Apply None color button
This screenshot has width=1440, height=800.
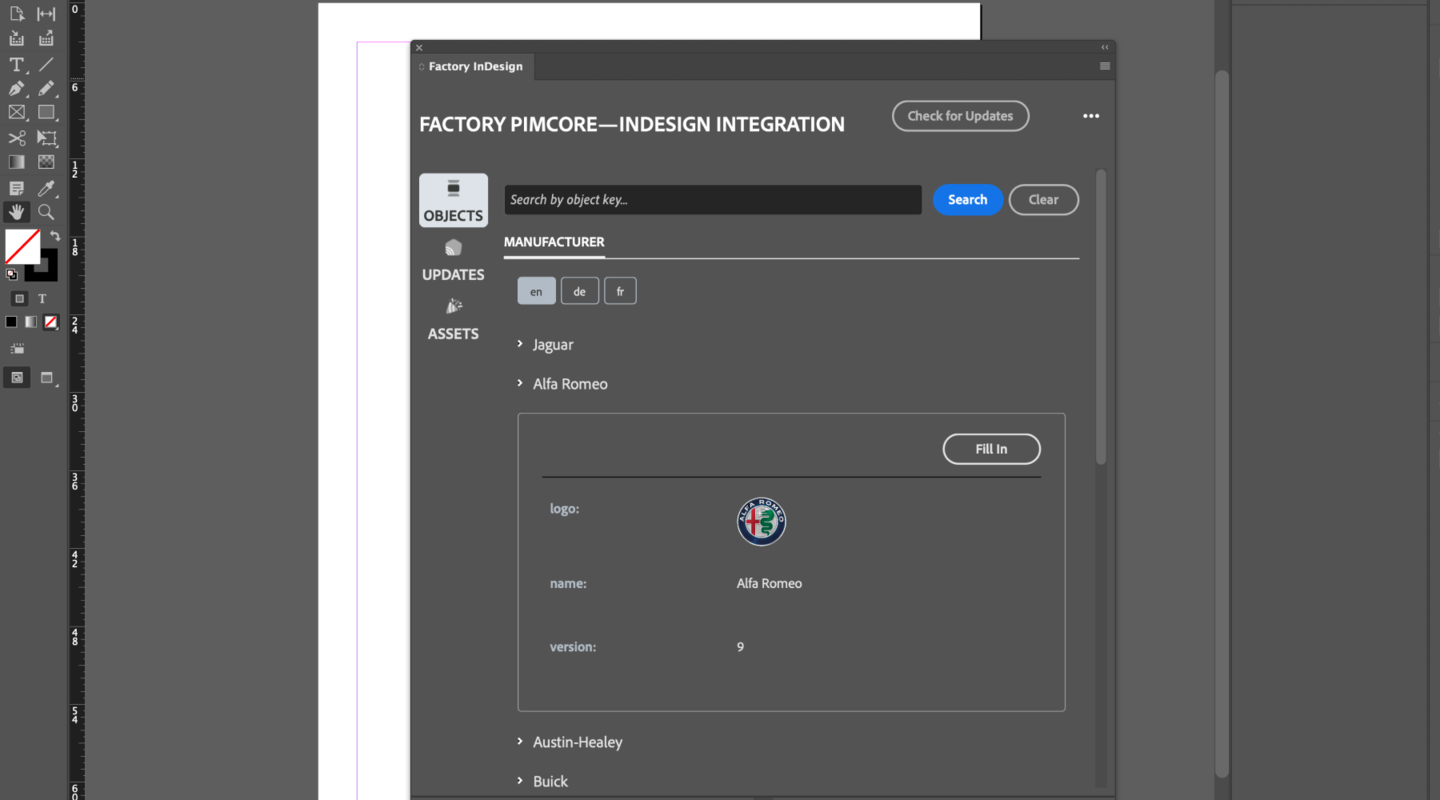[51, 322]
